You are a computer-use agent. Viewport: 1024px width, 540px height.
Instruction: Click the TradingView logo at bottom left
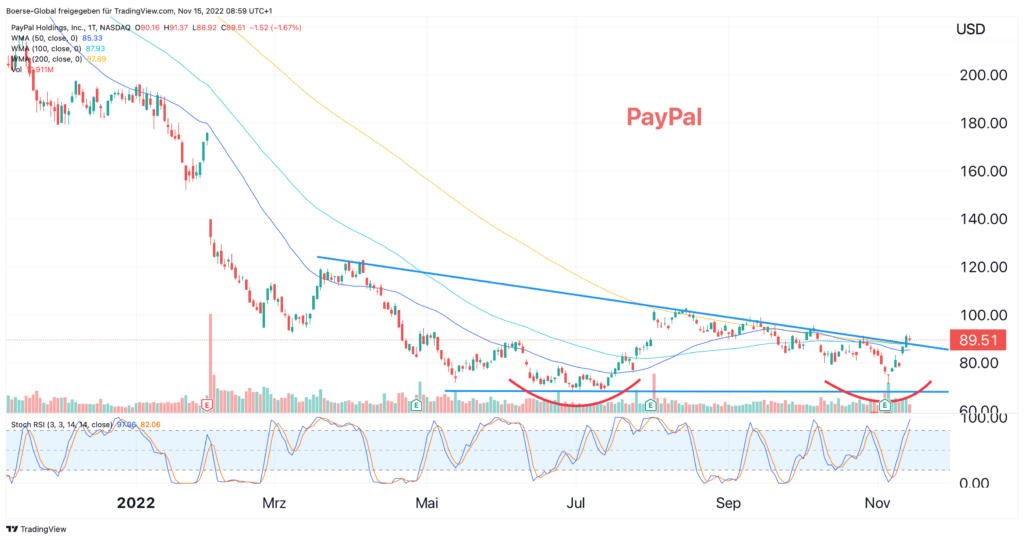[x=37, y=529]
